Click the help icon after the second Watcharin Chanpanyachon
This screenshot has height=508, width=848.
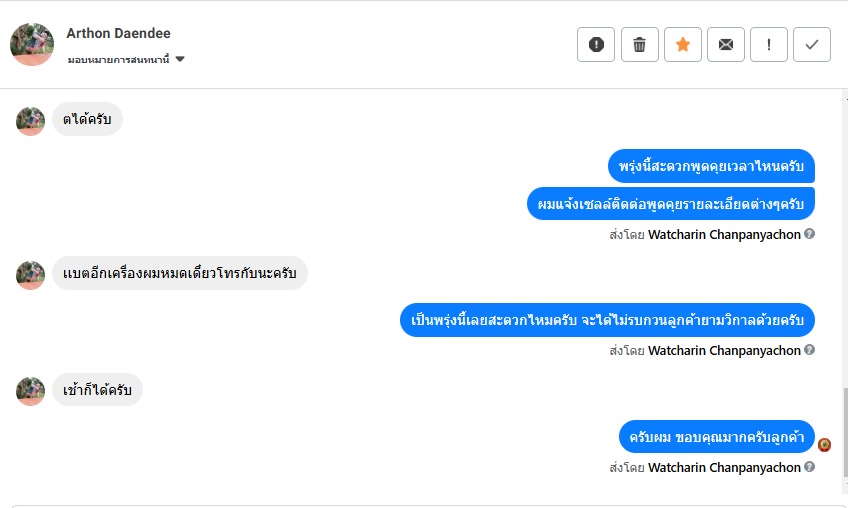[810, 351]
